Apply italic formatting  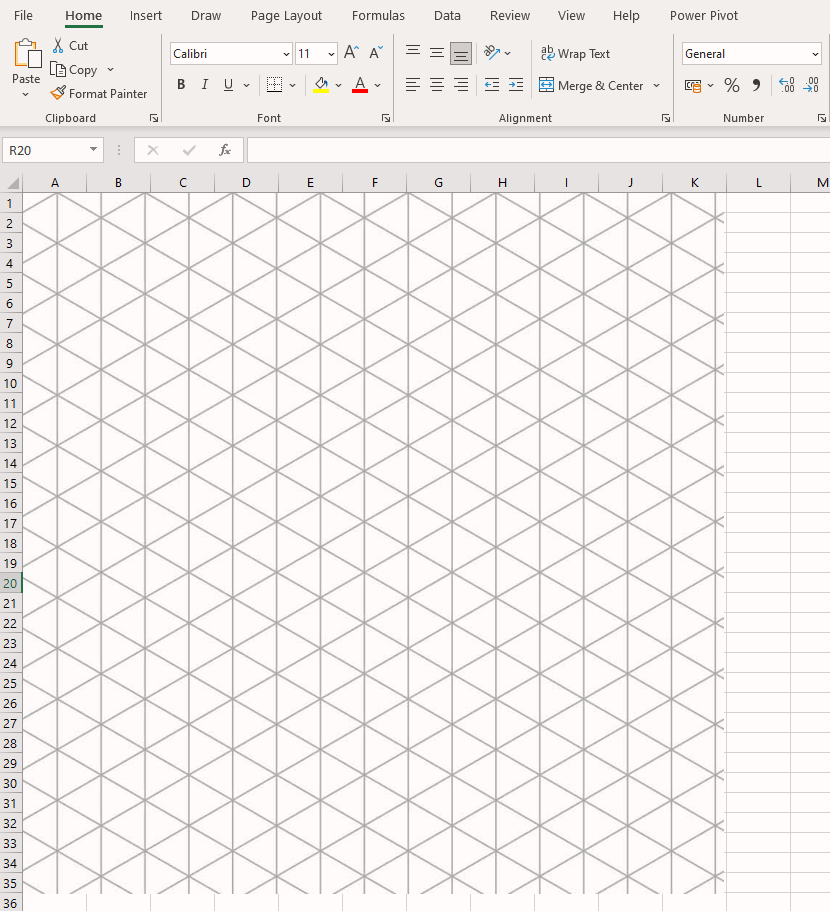coord(204,85)
